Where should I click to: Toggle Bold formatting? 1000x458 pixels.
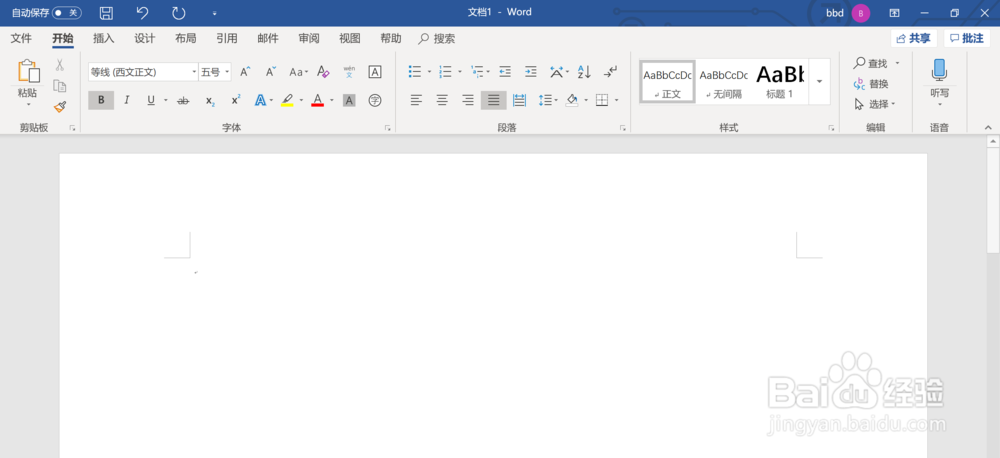point(101,100)
